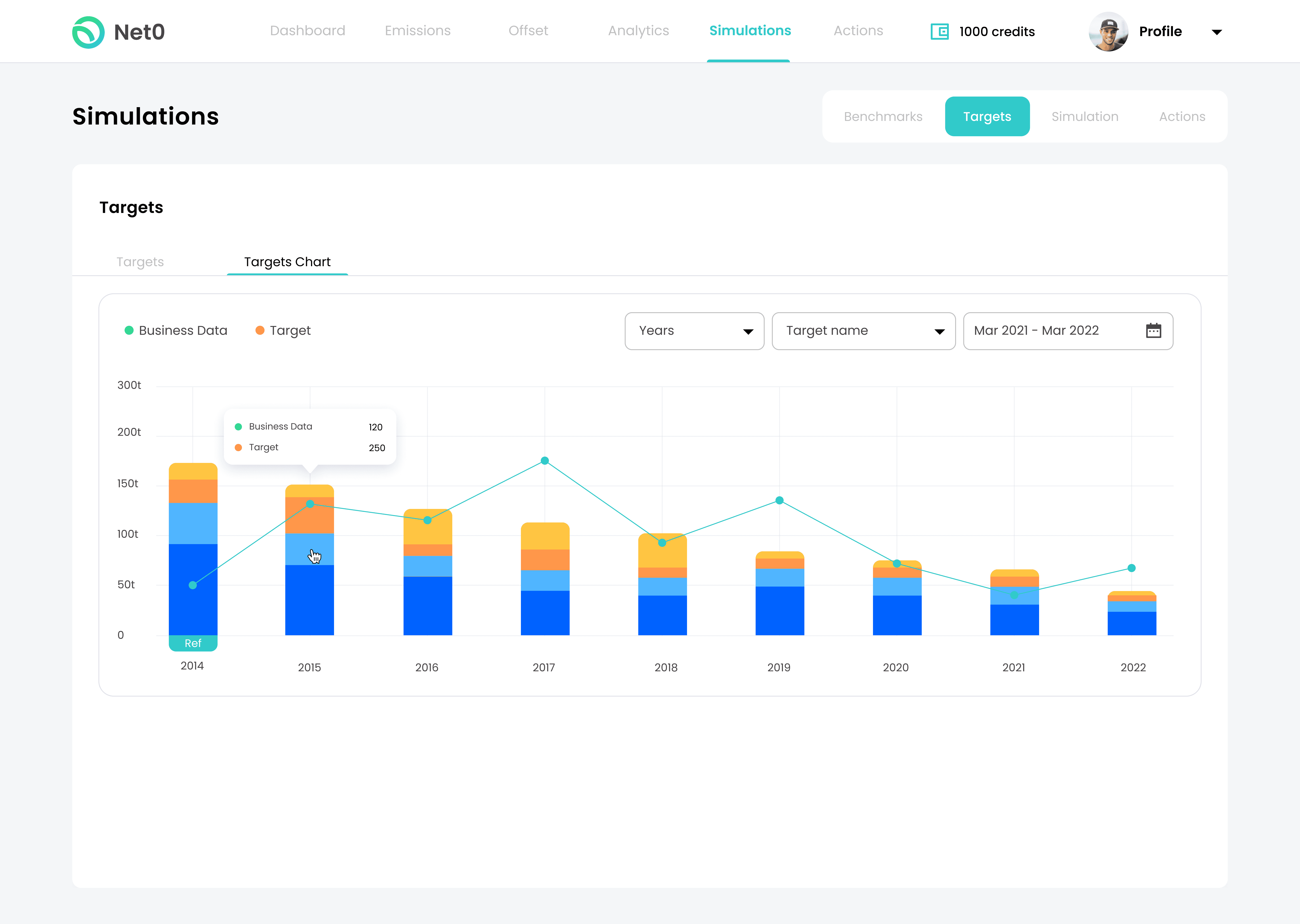
Task: Switch to the Benchmarks tab
Action: pos(883,116)
